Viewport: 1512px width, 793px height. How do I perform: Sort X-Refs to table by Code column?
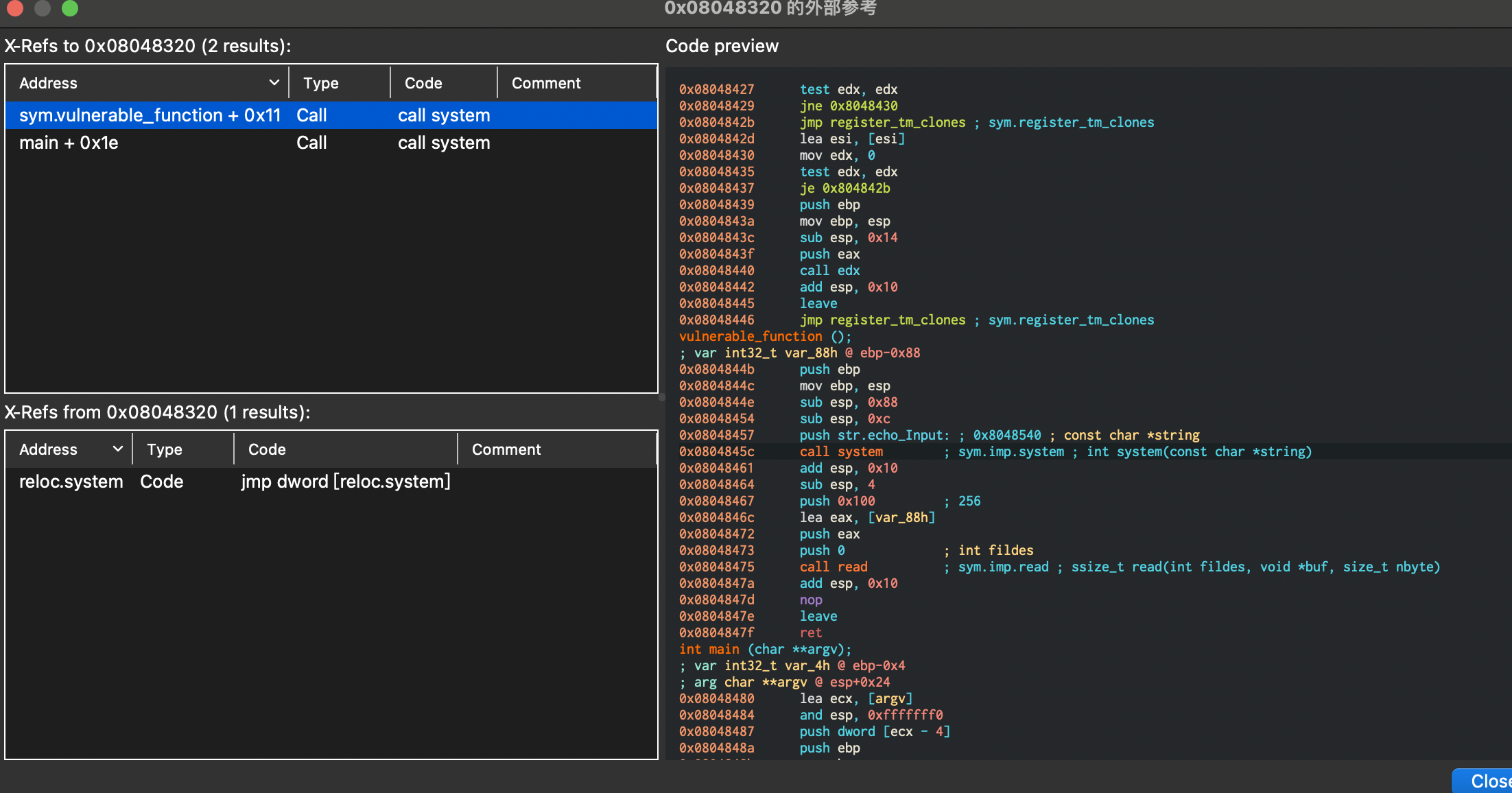point(423,83)
